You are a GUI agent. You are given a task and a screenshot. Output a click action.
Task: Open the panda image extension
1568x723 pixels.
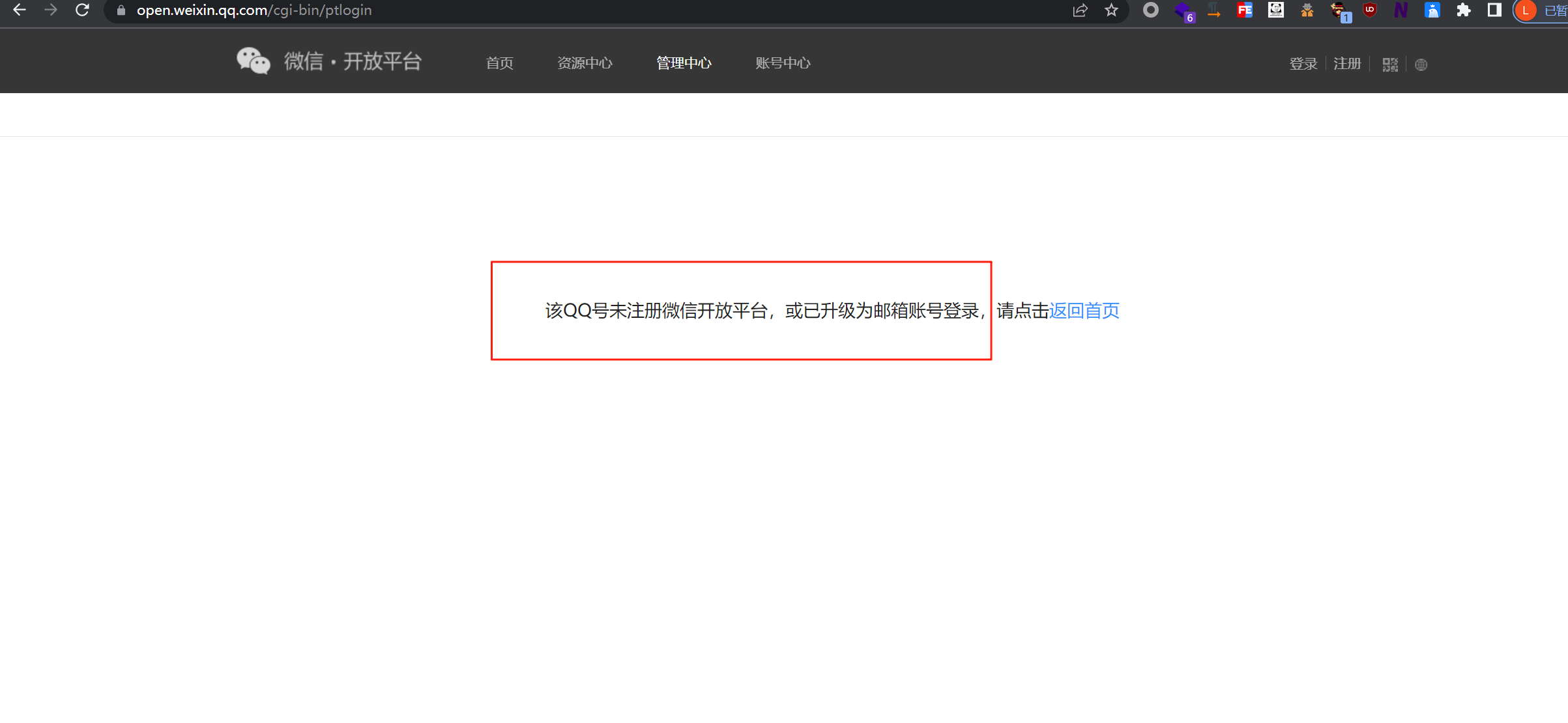[1275, 10]
